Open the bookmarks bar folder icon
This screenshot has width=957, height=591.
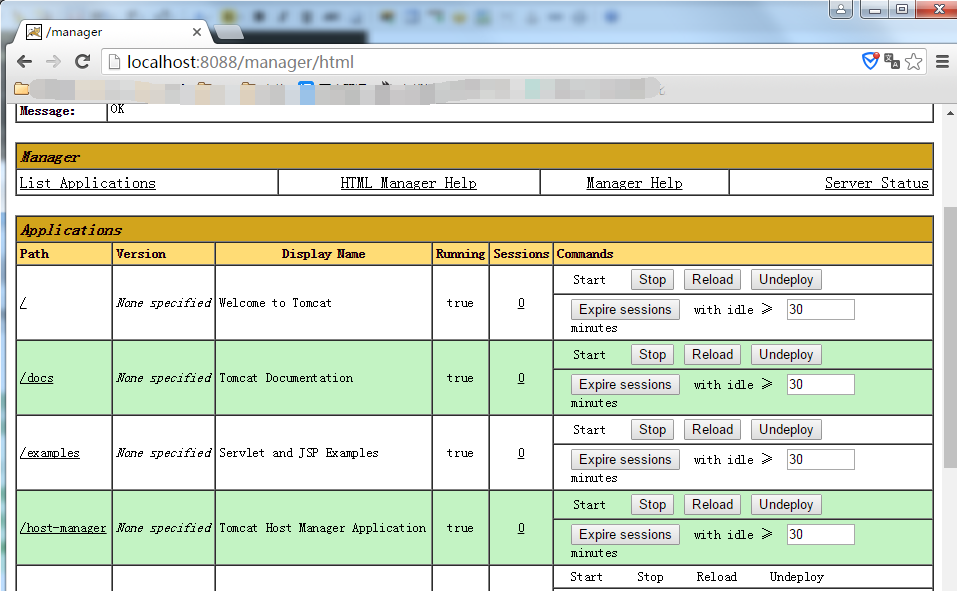point(22,89)
